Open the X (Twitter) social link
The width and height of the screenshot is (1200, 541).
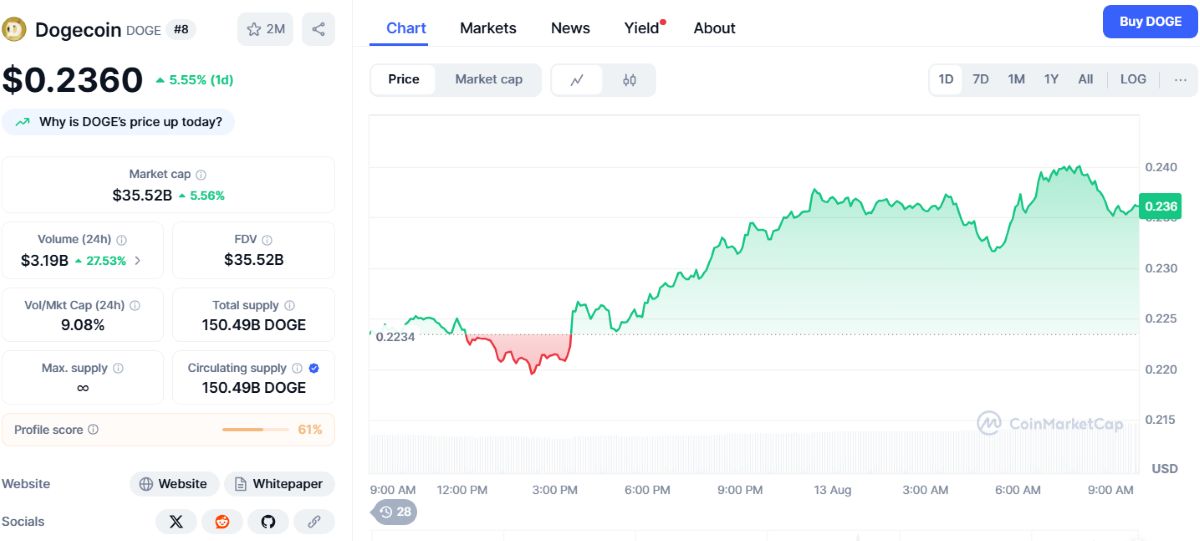pos(176,521)
